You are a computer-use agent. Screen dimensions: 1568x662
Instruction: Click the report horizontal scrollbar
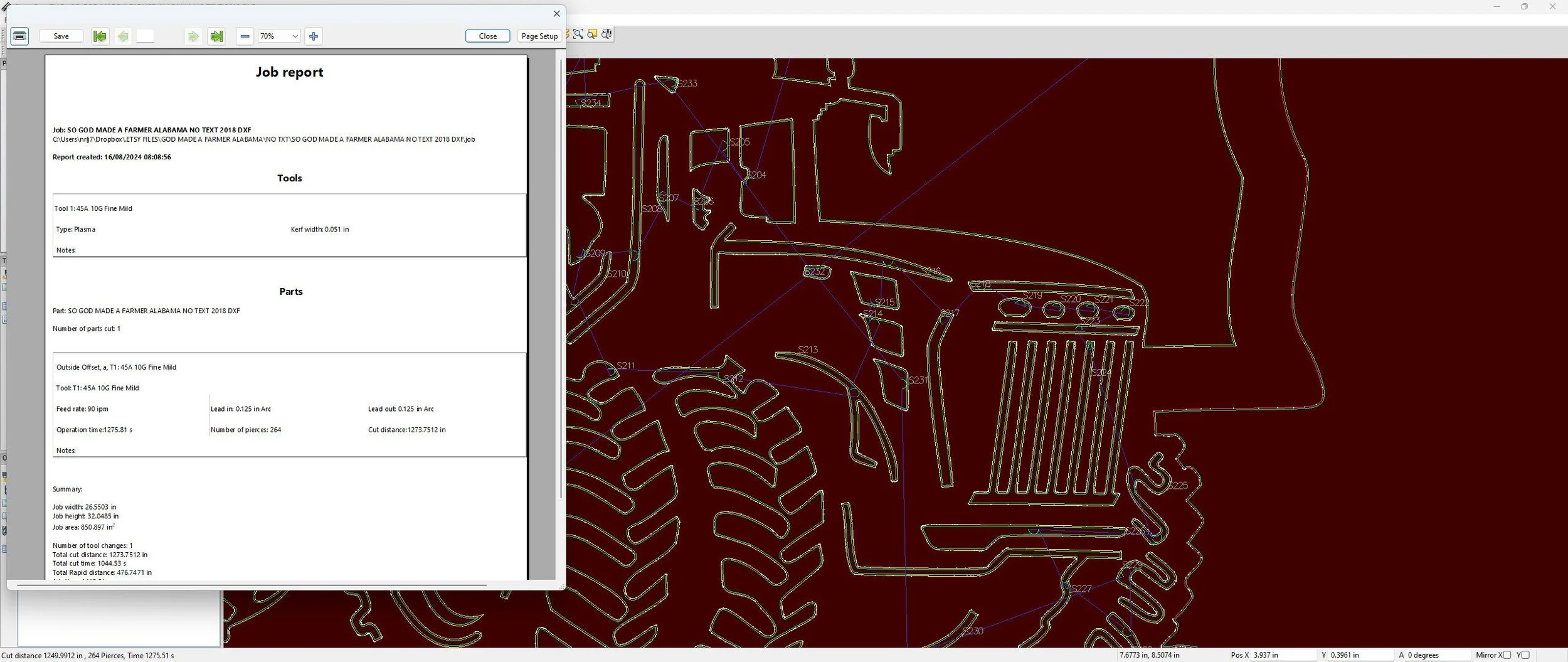(x=252, y=585)
